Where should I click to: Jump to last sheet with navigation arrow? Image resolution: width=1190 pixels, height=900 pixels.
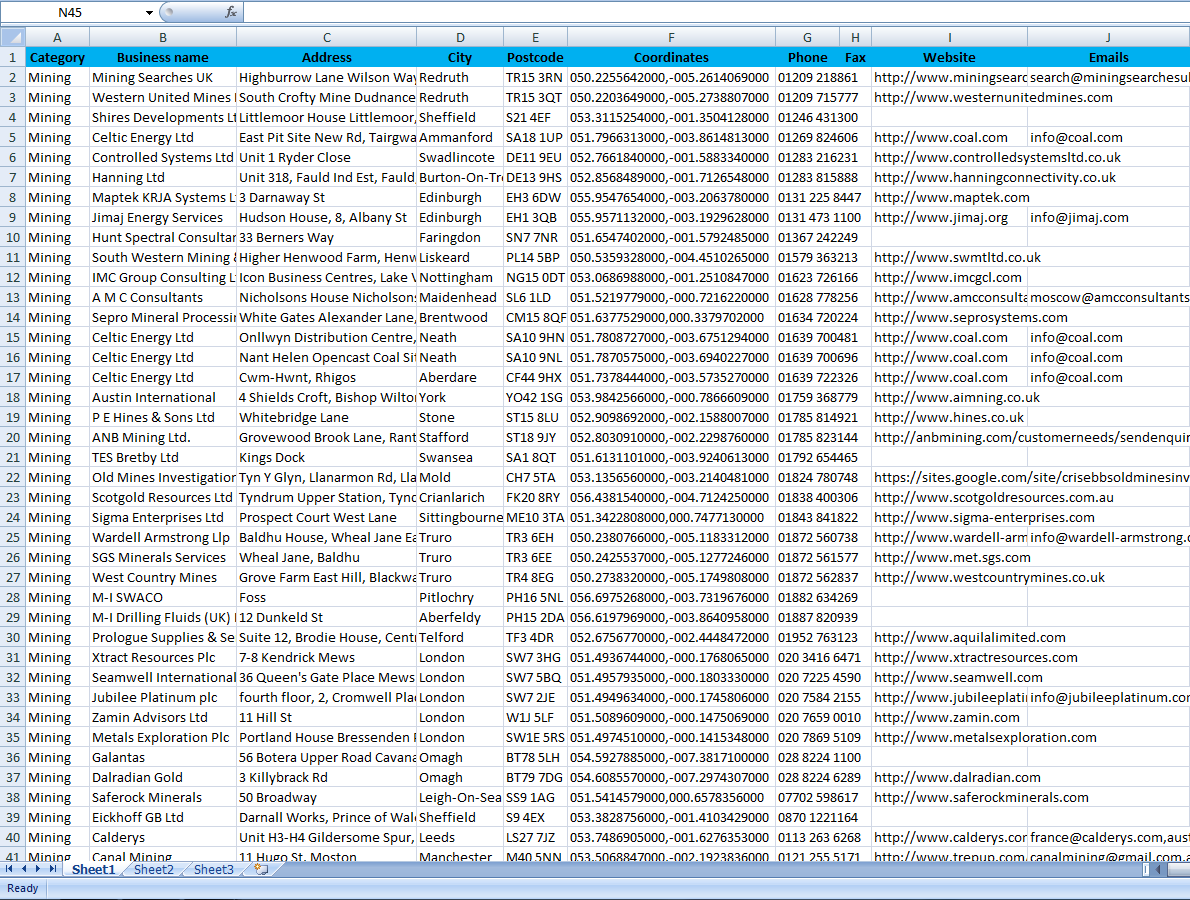(52, 870)
